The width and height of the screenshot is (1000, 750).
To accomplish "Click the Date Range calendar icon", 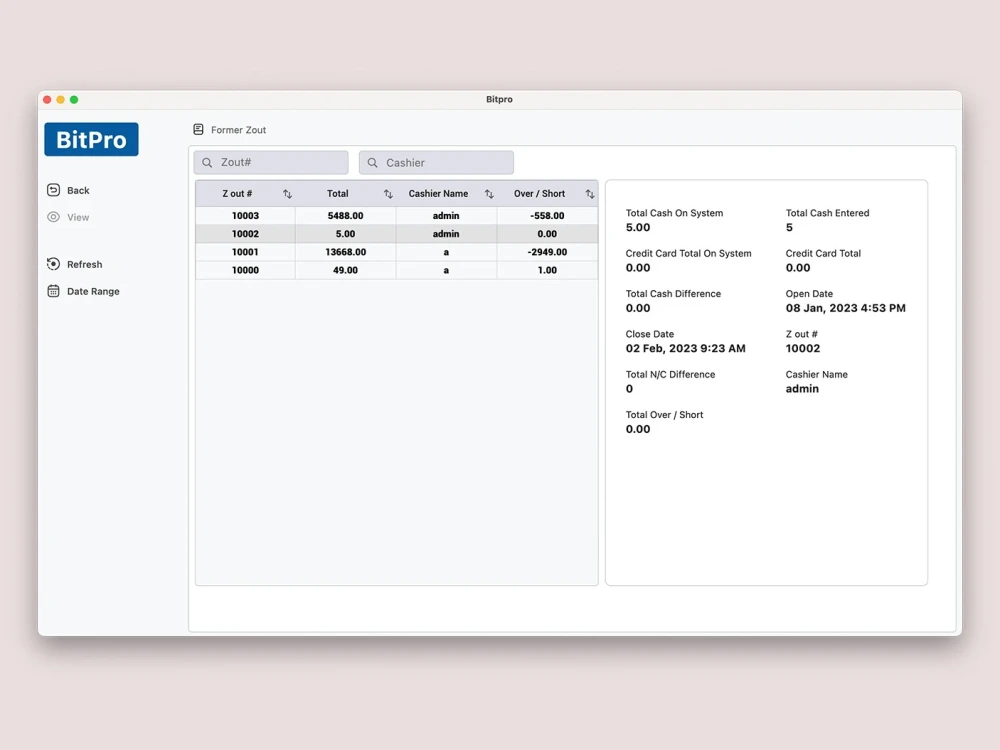I will coord(51,291).
